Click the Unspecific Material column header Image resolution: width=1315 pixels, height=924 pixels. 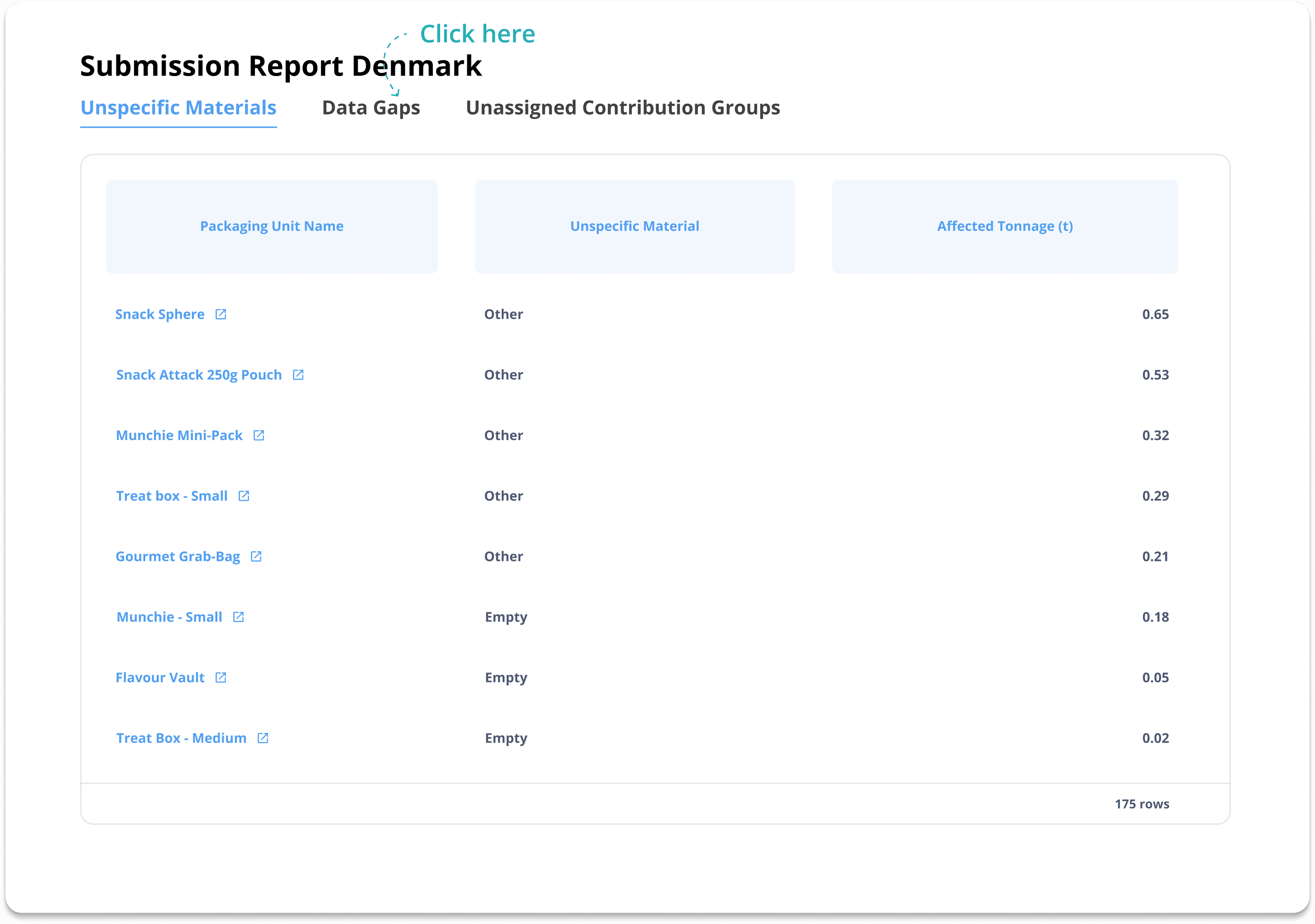tap(634, 226)
